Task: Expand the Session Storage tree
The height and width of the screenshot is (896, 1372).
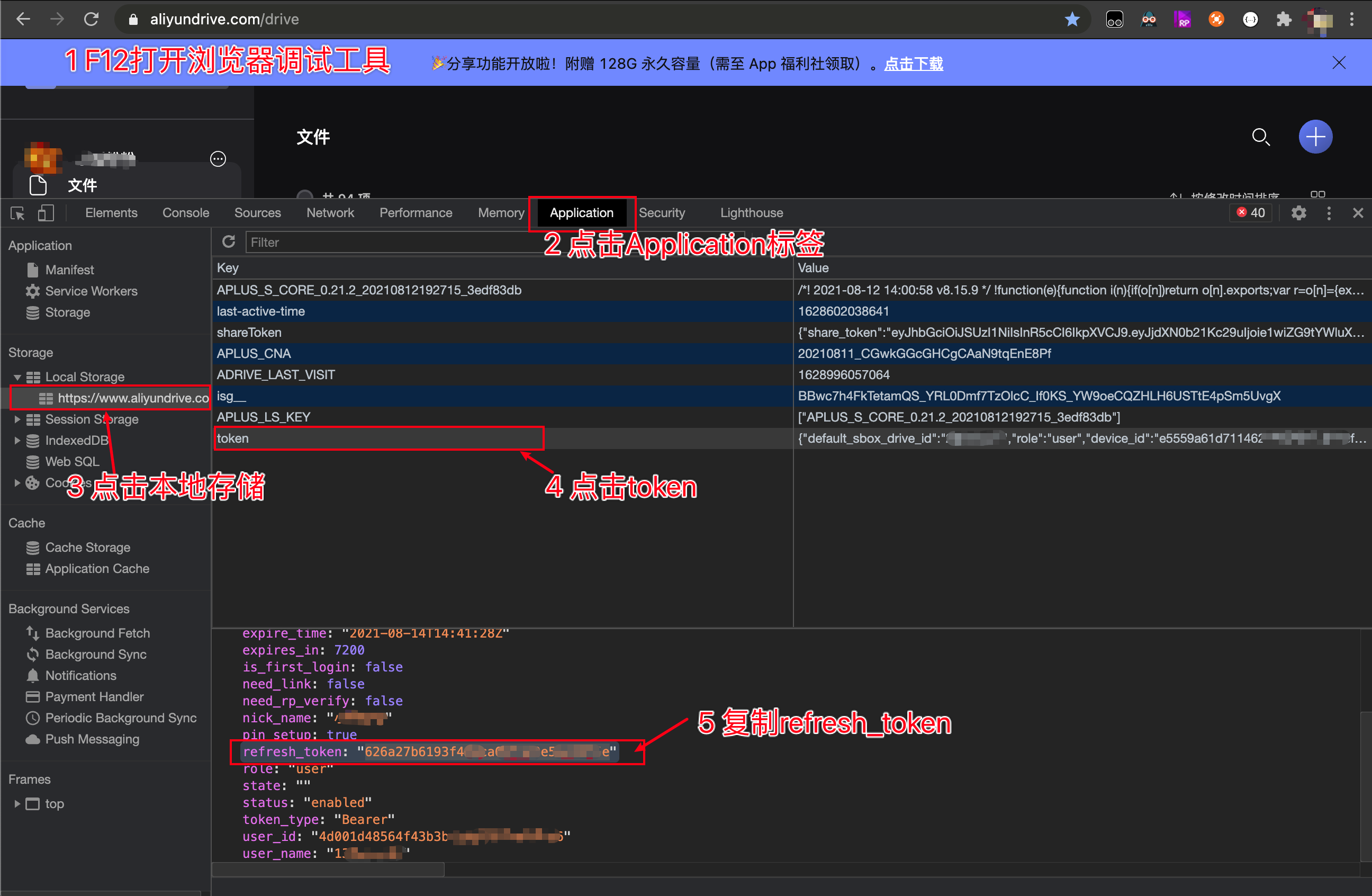Action: pyautogui.click(x=17, y=419)
